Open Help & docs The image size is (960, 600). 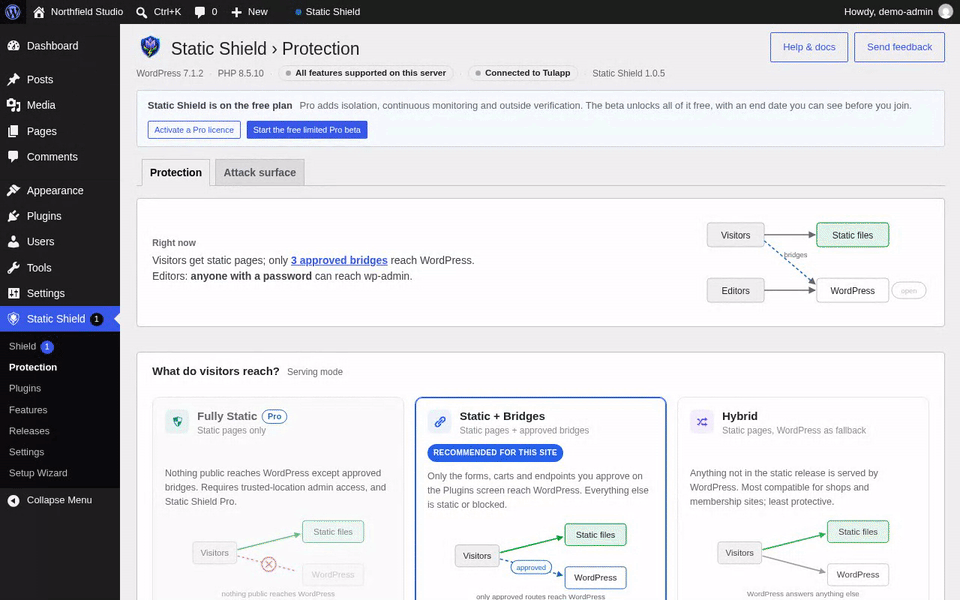coord(809,47)
